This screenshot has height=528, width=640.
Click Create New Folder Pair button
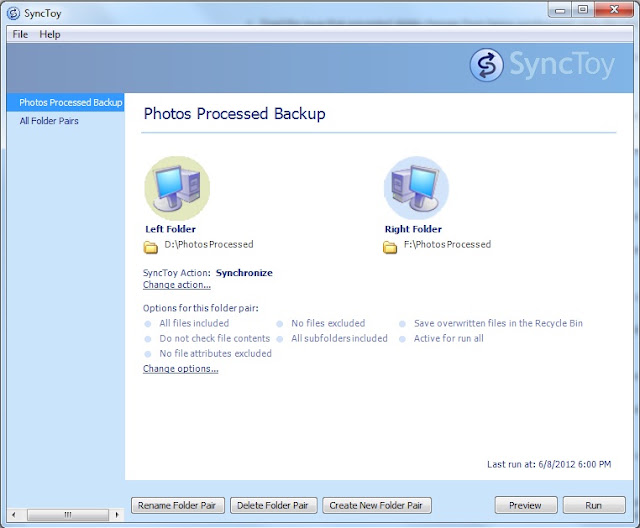click(377, 505)
